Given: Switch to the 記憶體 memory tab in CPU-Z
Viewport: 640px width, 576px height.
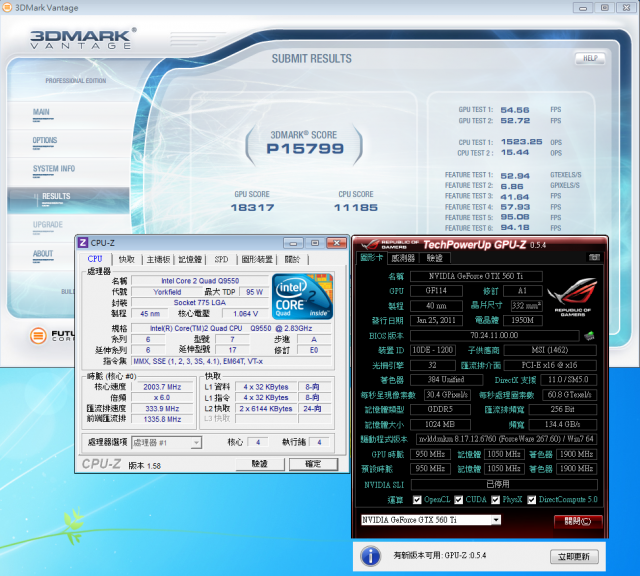Looking at the screenshot, I should 190,259.
